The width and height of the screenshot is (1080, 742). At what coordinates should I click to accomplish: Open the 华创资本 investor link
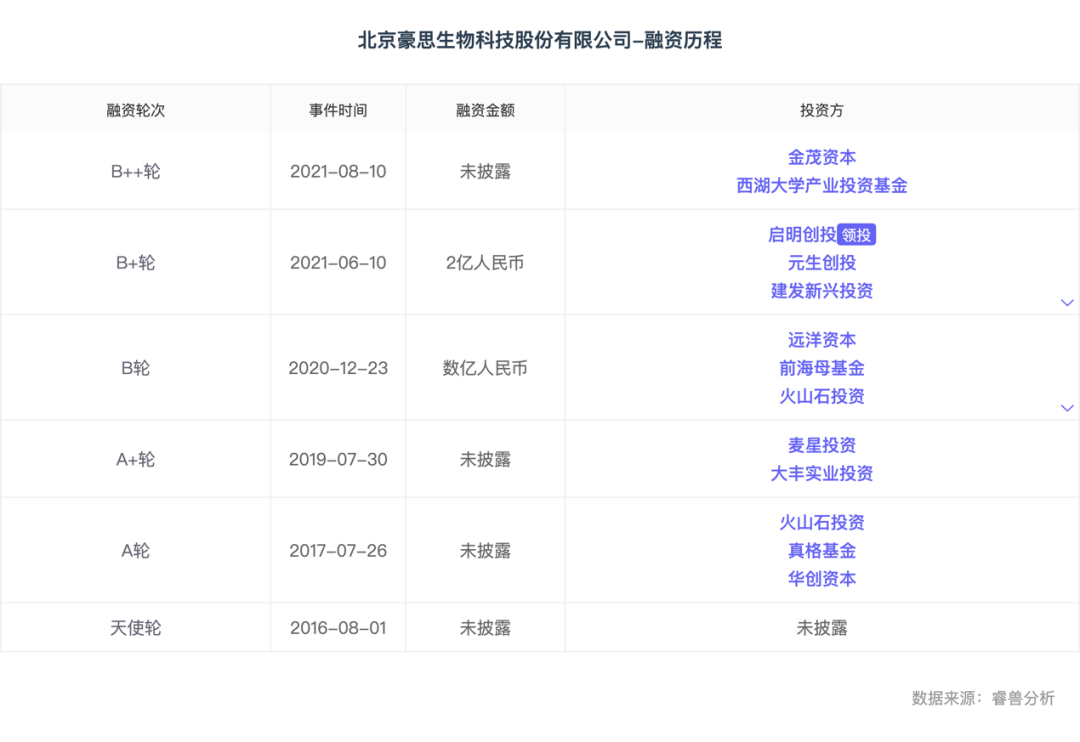[822, 579]
